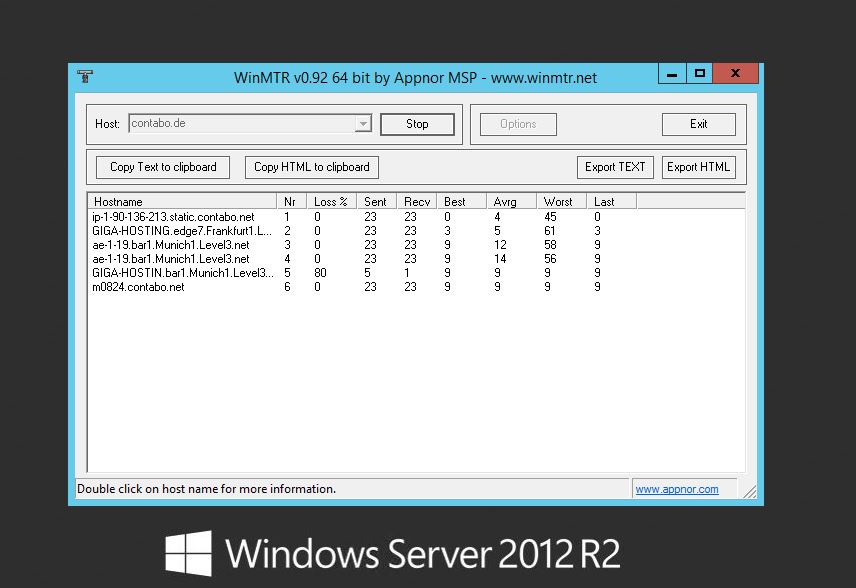Screen dimensions: 856x588
Task: Click the Worst column header
Action: click(x=558, y=201)
